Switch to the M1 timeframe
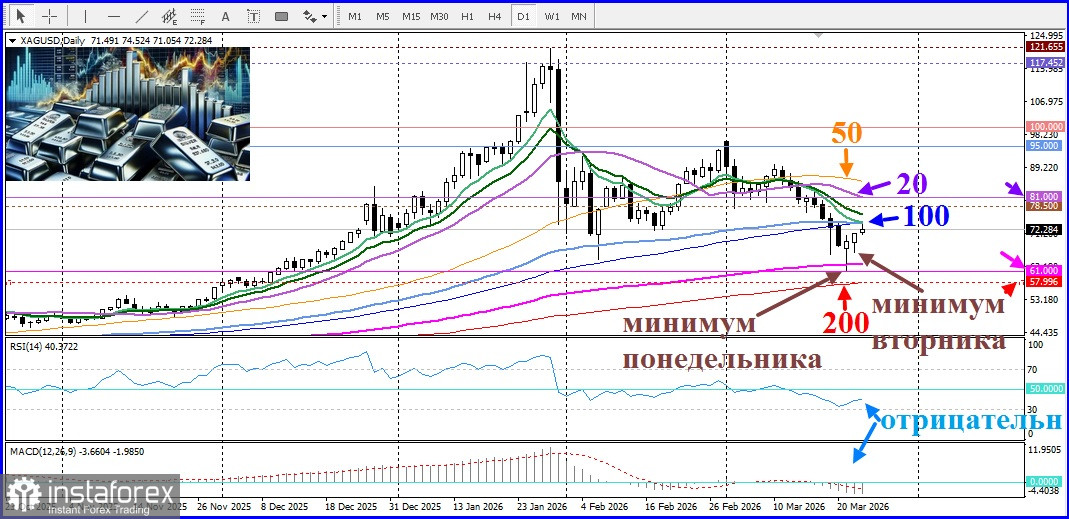Image resolution: width=1069 pixels, height=519 pixels. pyautogui.click(x=355, y=16)
